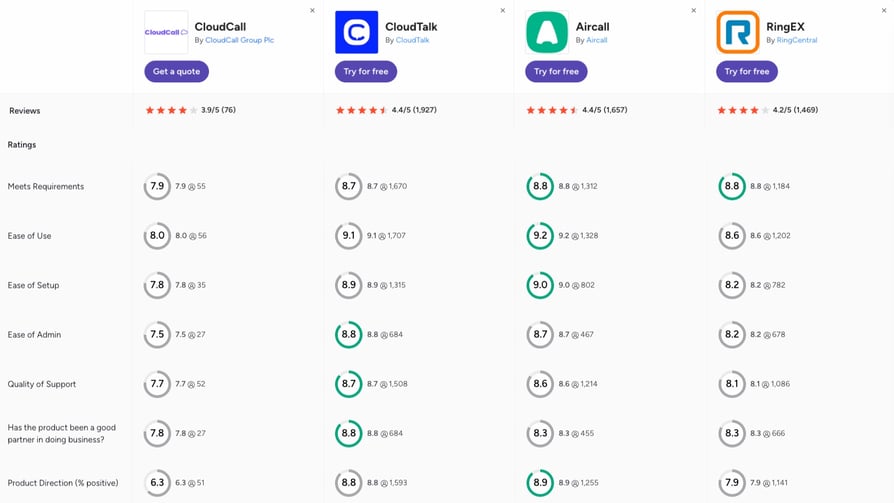This screenshot has width=894, height=503.
Task: Click CloudTalk 8.9 Ease of Setup circle
Action: coord(348,285)
